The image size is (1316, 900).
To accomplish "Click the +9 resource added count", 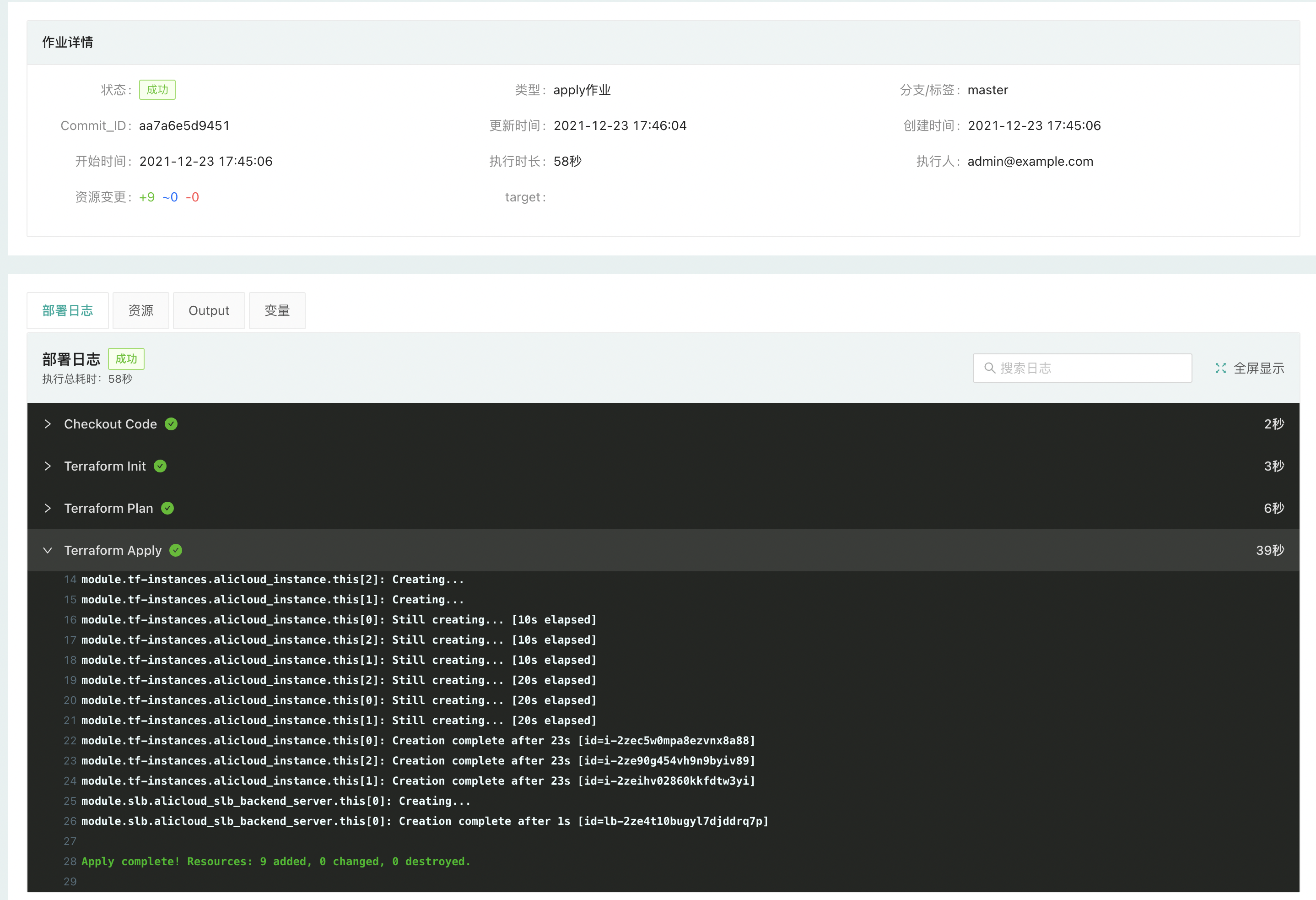I will click(x=147, y=197).
